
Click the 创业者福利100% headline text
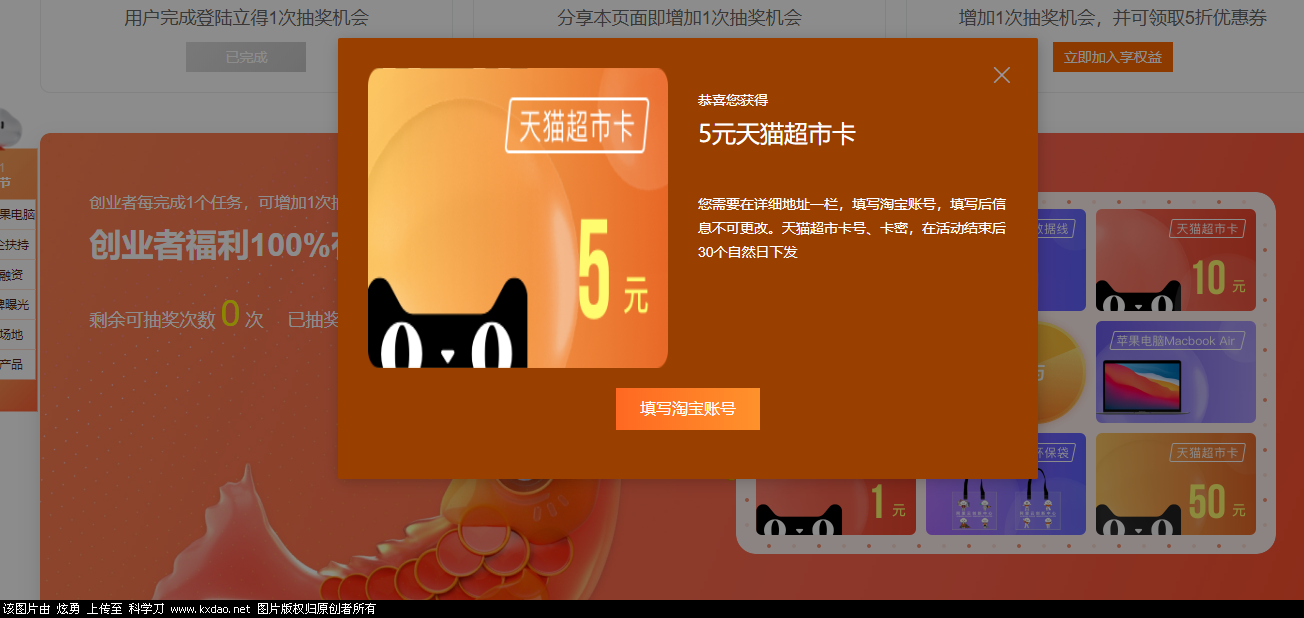click(213, 245)
